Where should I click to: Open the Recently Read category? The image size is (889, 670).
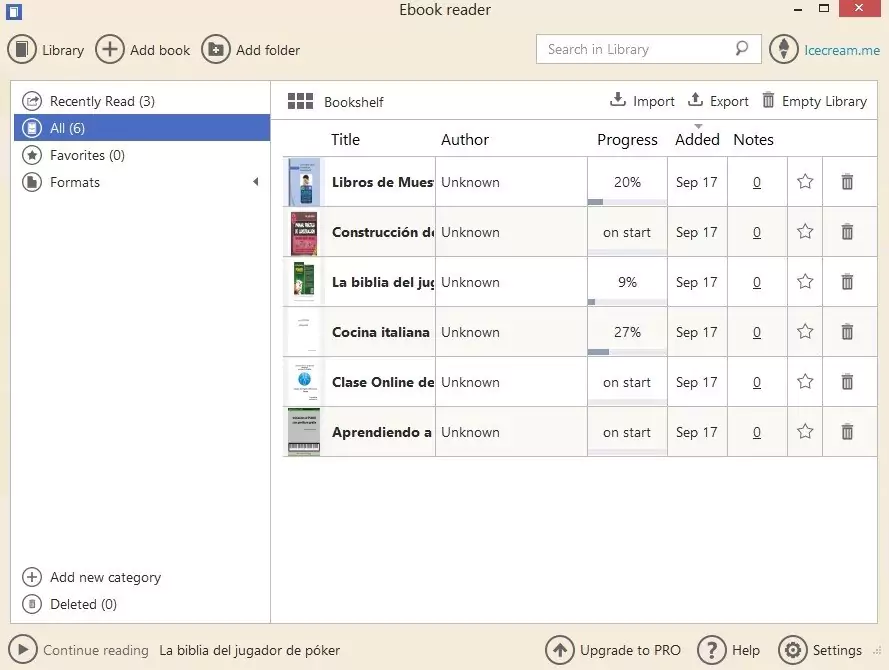pos(97,100)
